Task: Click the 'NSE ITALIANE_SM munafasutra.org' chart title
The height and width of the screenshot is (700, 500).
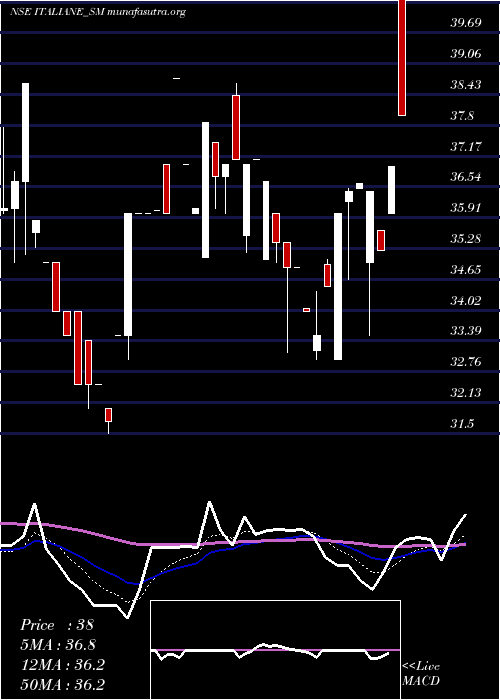Action: (x=98, y=12)
